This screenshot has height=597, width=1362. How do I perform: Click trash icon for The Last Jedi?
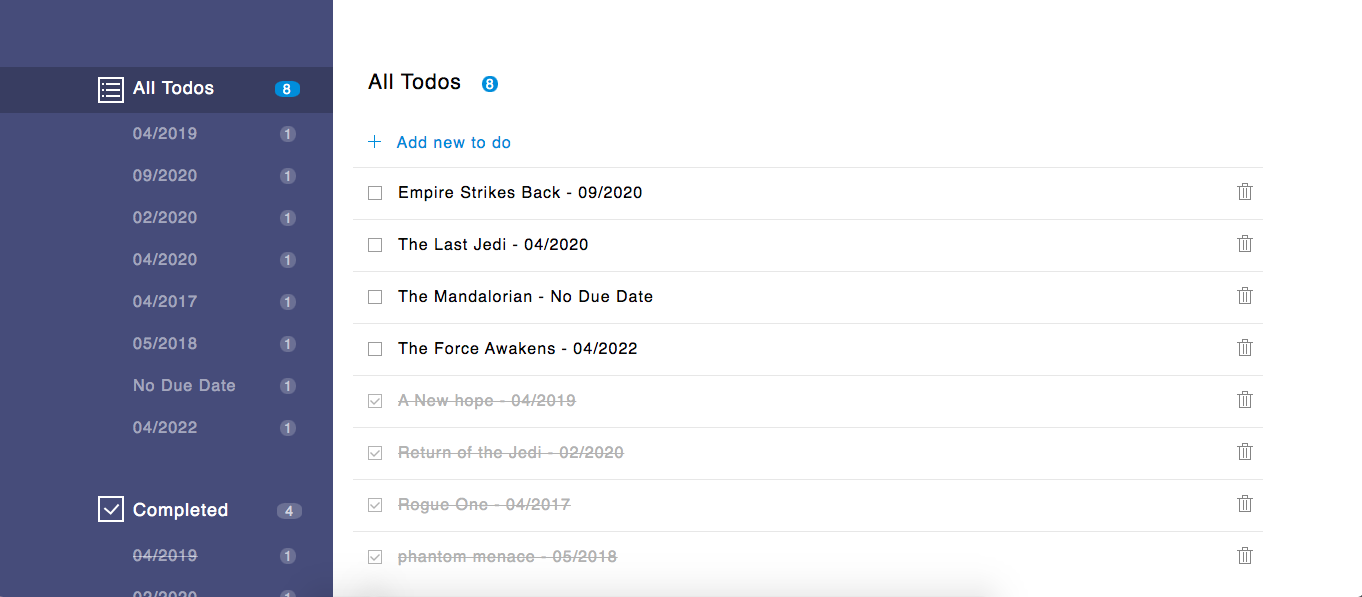tap(1245, 244)
